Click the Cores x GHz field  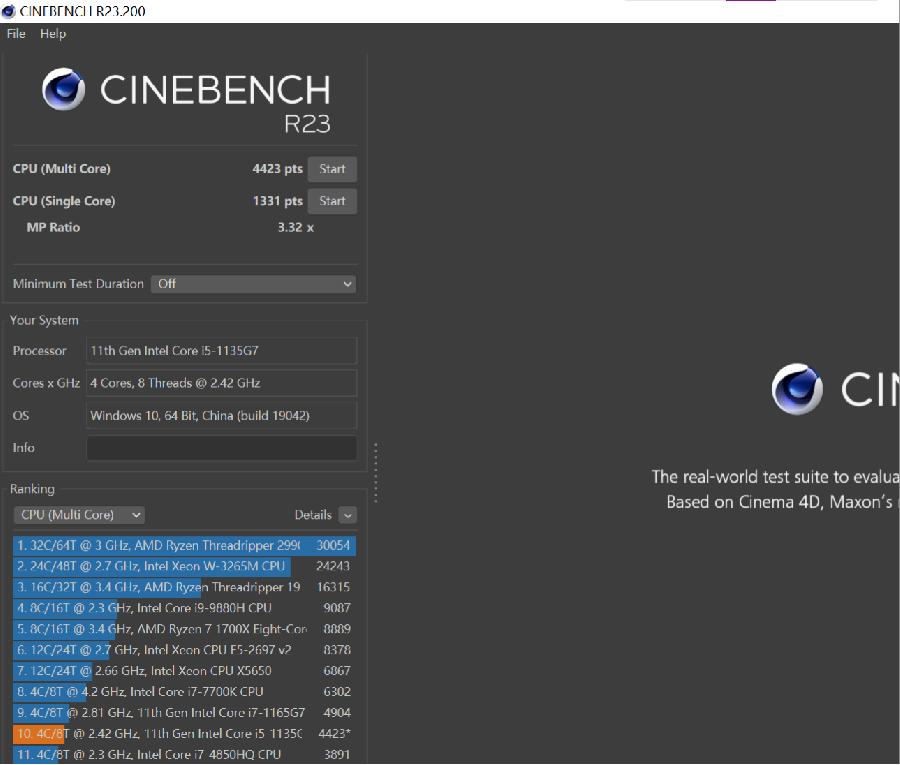pos(221,383)
